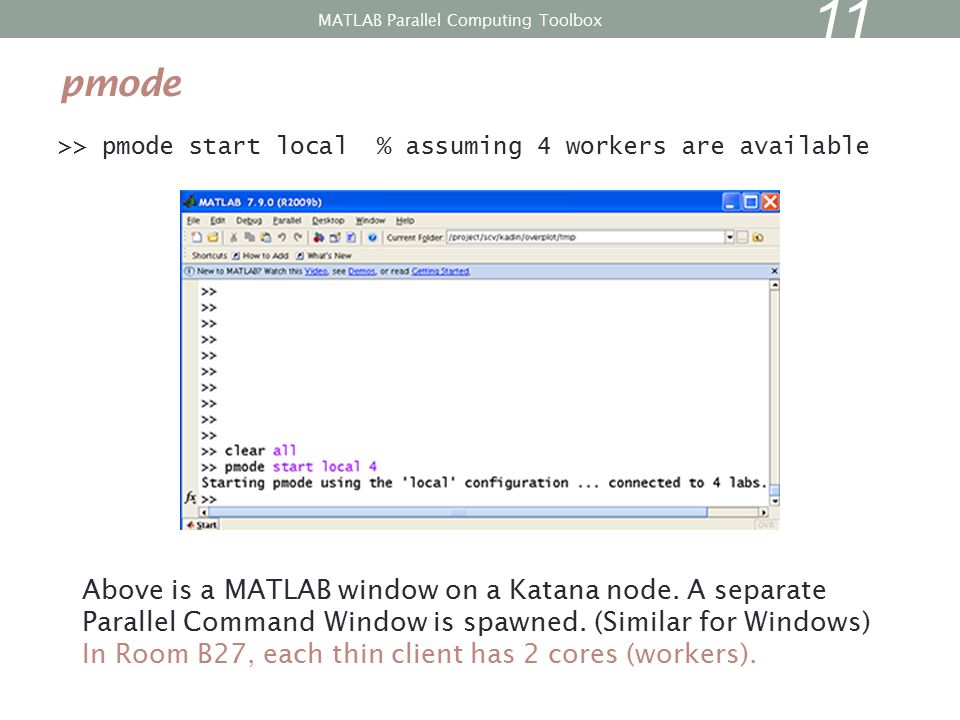Click the browse-for-folder ellipsis button

point(742,237)
